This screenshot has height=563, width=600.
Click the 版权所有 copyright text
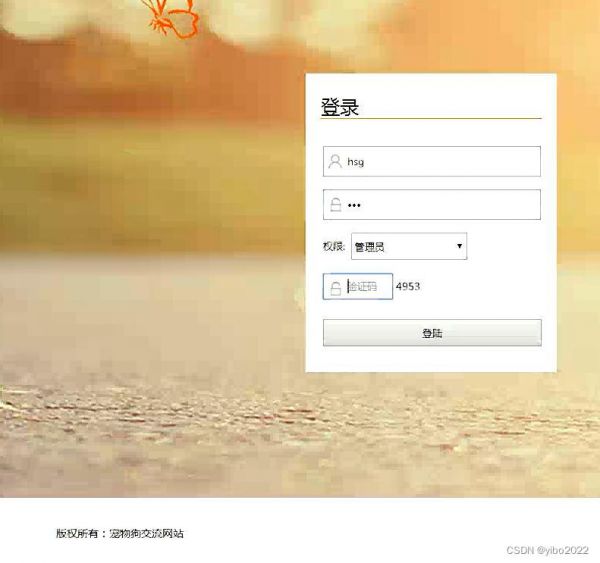coord(77,534)
